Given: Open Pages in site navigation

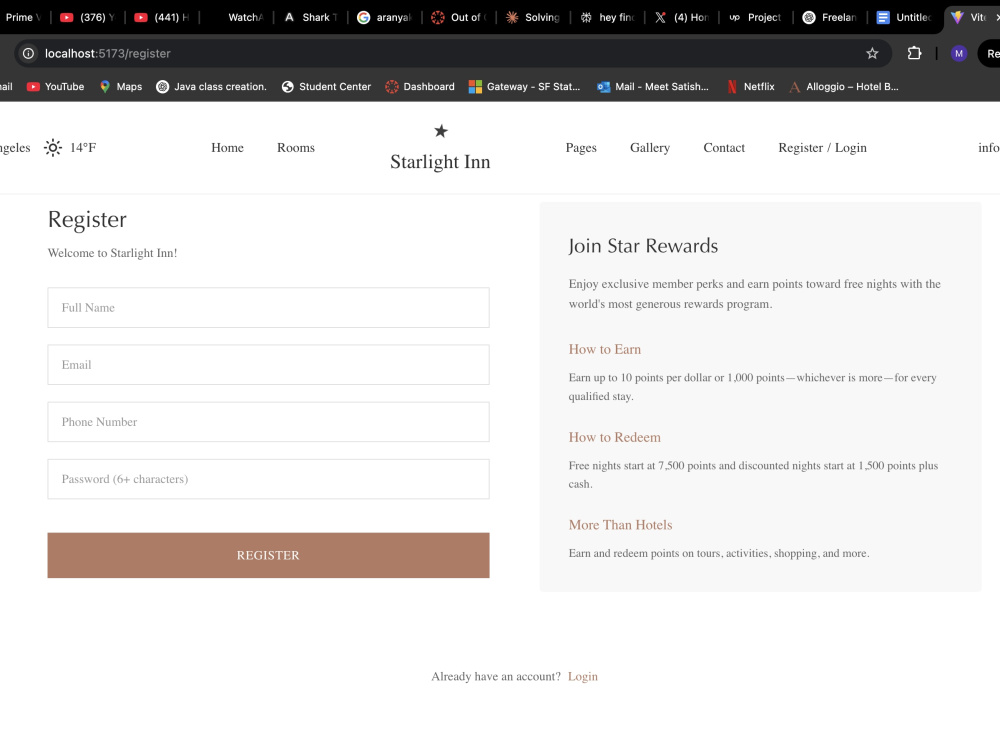Looking at the screenshot, I should coord(581,148).
